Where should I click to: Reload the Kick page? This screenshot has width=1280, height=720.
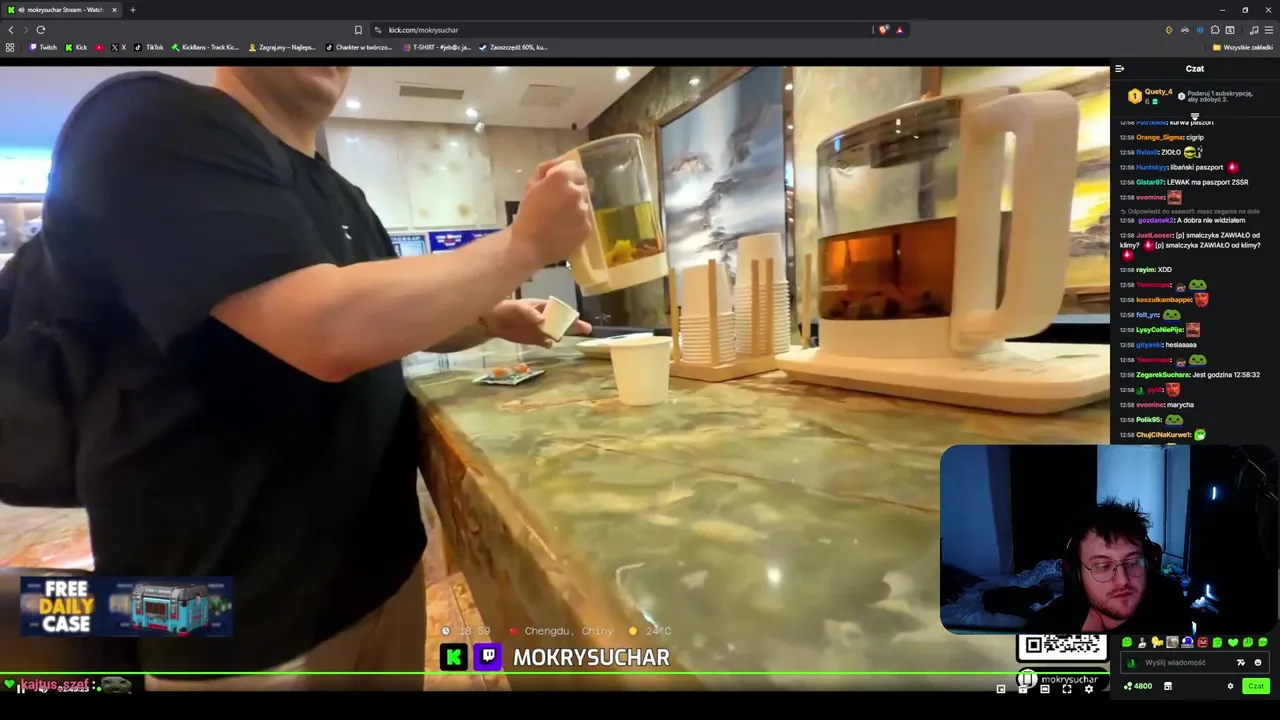pyautogui.click(x=41, y=30)
